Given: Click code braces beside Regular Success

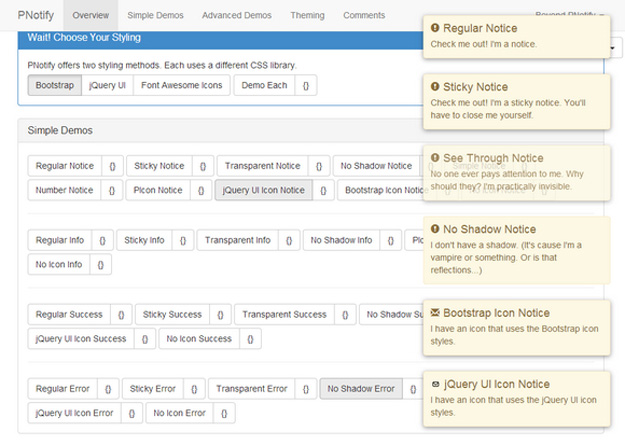Looking at the screenshot, I should 120,314.
